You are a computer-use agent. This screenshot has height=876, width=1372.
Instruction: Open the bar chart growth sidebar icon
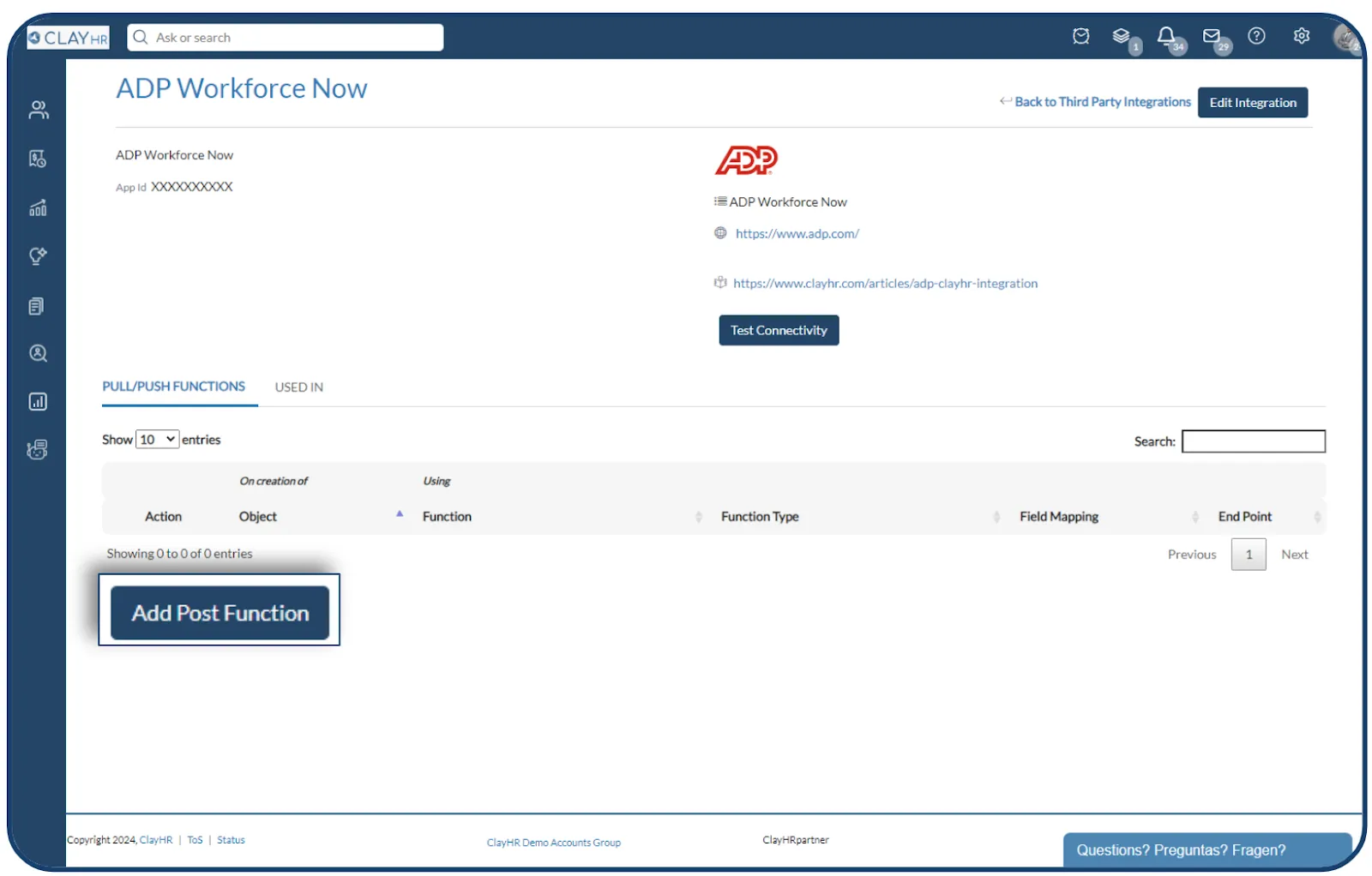(38, 207)
